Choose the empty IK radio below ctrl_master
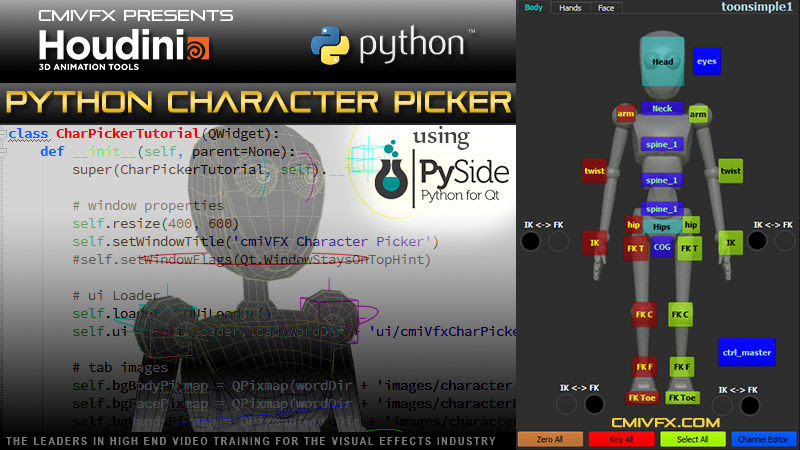The image size is (800, 450). (722, 406)
